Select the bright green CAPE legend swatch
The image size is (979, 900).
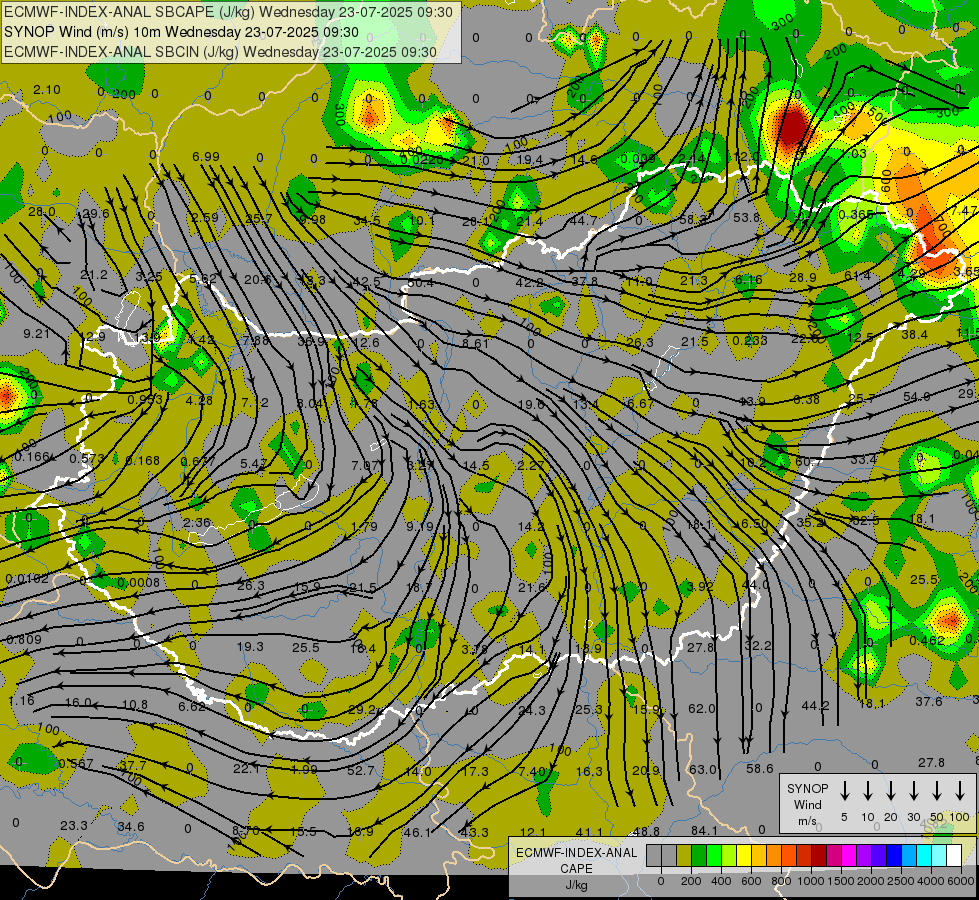tap(714, 855)
